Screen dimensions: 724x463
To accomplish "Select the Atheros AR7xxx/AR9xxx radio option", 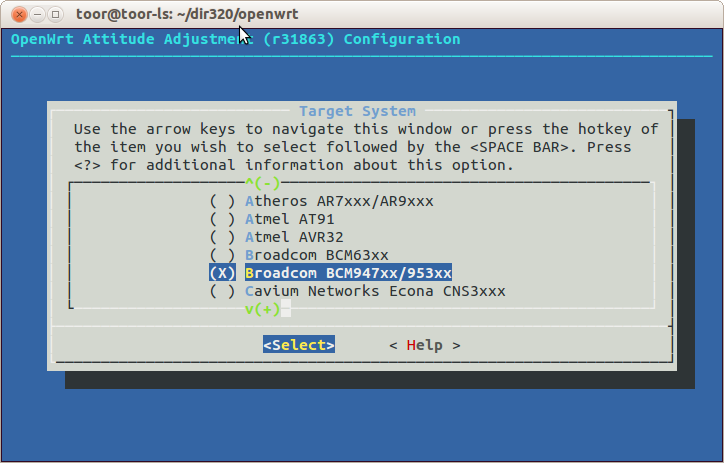I will [222, 201].
